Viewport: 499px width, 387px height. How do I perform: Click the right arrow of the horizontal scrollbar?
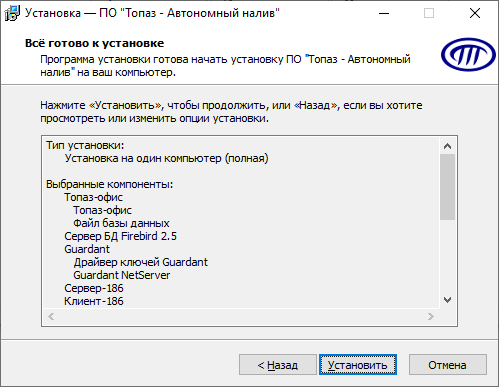pos(431,316)
